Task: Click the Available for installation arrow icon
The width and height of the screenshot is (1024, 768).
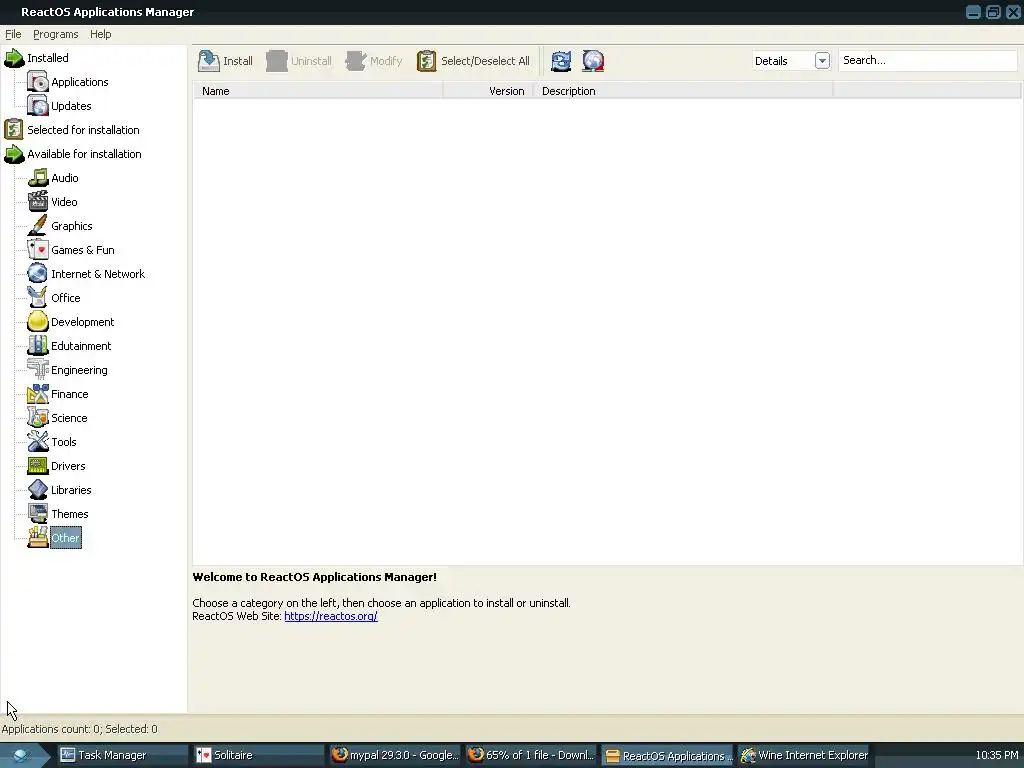Action: click(x=14, y=154)
